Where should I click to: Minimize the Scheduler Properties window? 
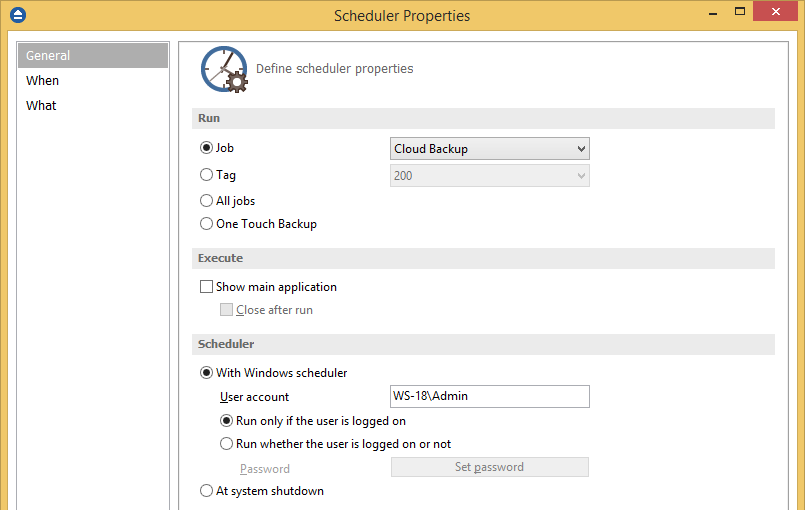click(x=710, y=13)
